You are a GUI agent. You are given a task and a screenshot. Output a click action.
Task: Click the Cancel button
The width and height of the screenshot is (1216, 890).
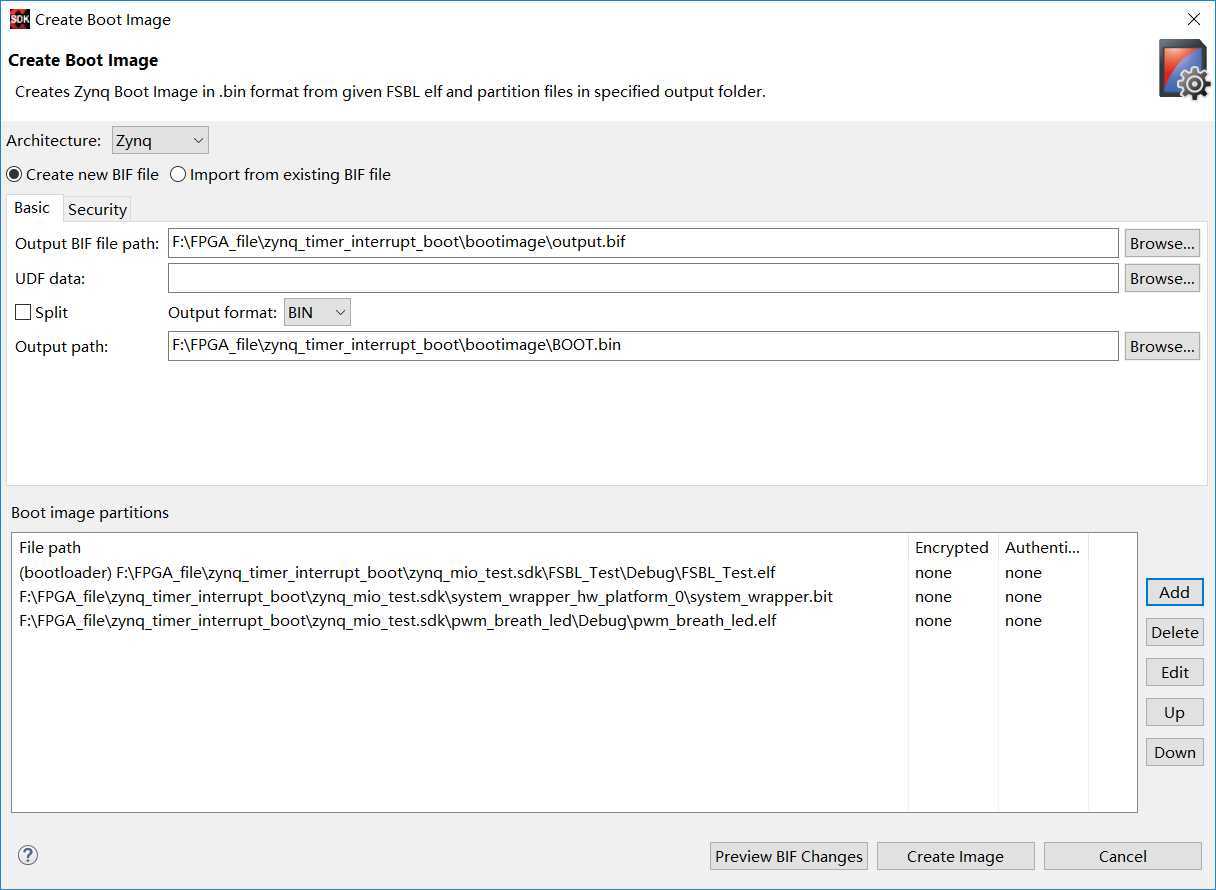(x=1122, y=856)
